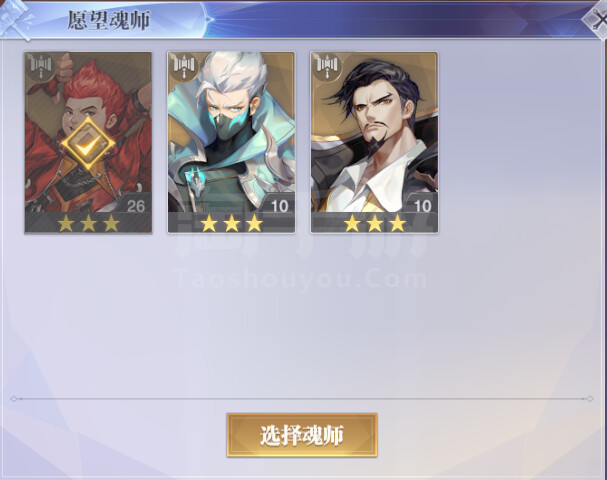
Task: Confirm with the 选择魂师 button
Action: 302,435
